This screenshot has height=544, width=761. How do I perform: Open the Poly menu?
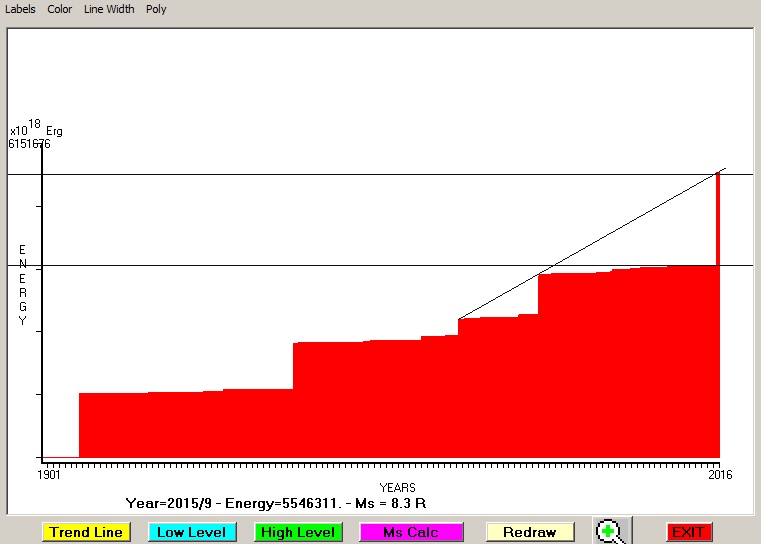(x=156, y=9)
